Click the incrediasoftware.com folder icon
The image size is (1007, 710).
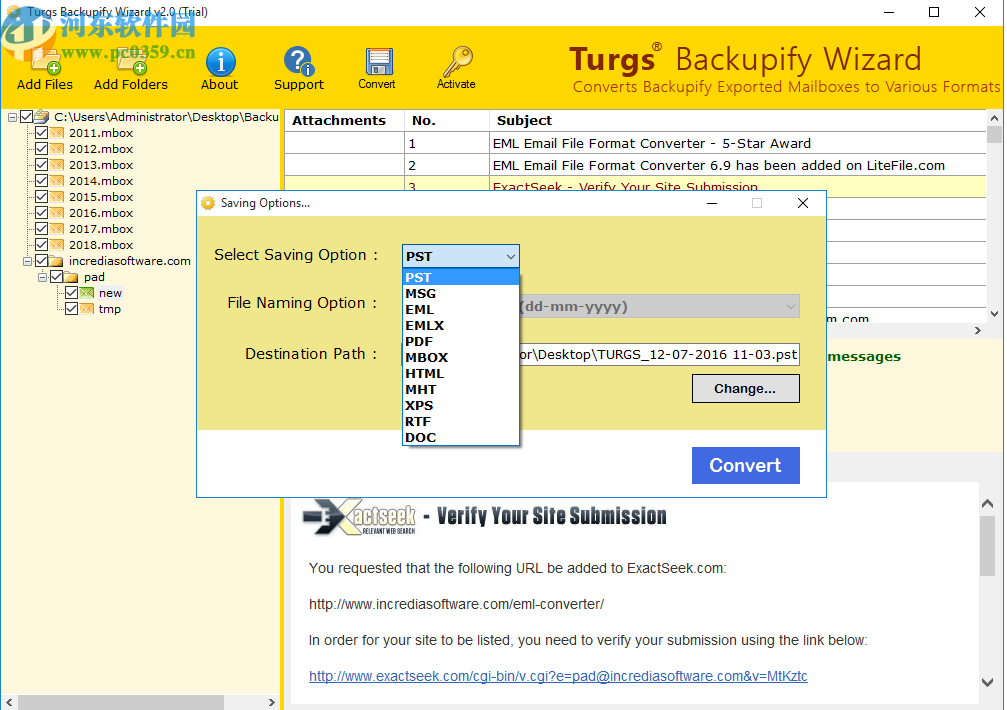tap(57, 261)
